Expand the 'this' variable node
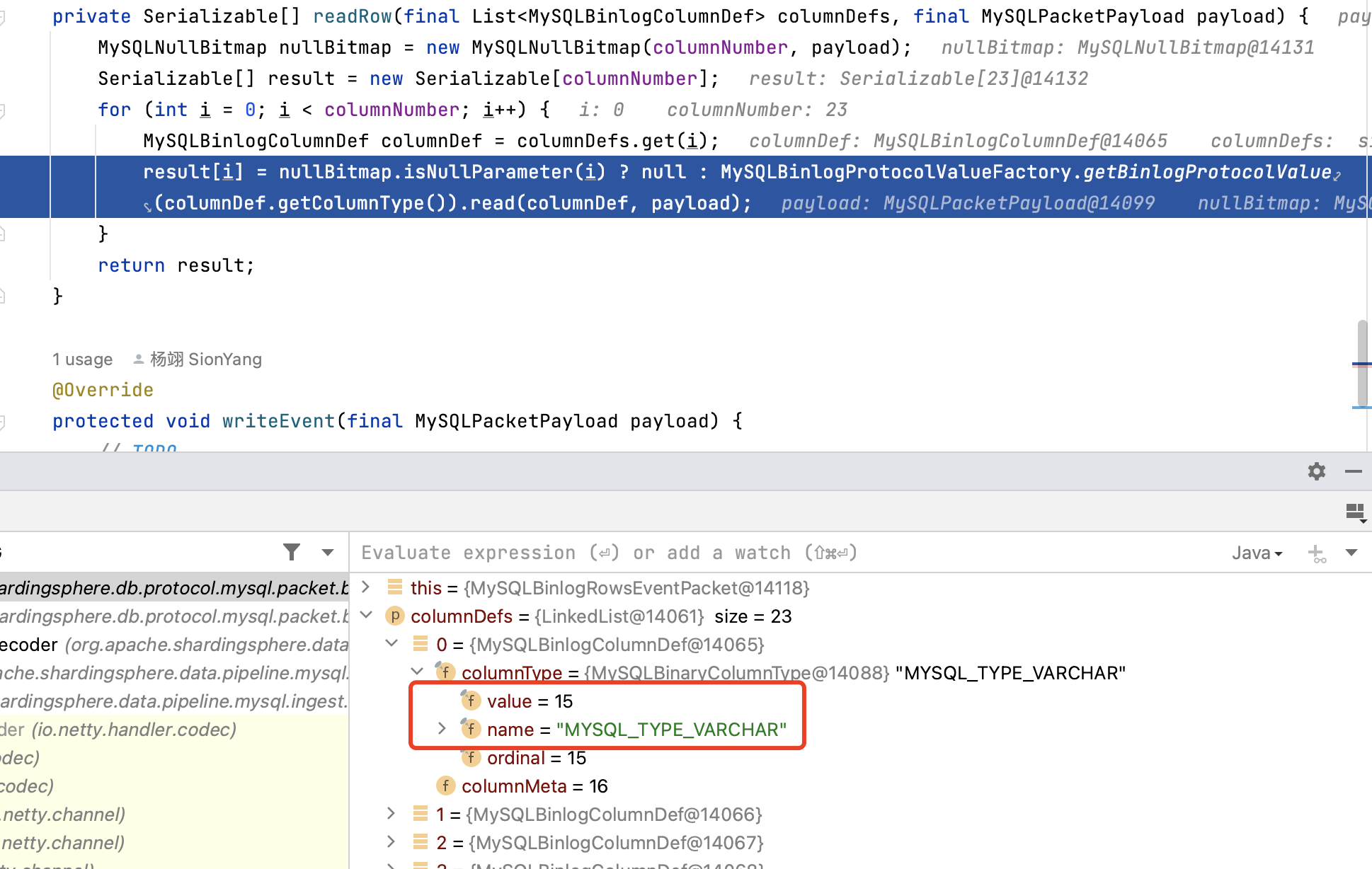Screen dimensions: 1372x869 tap(366, 587)
